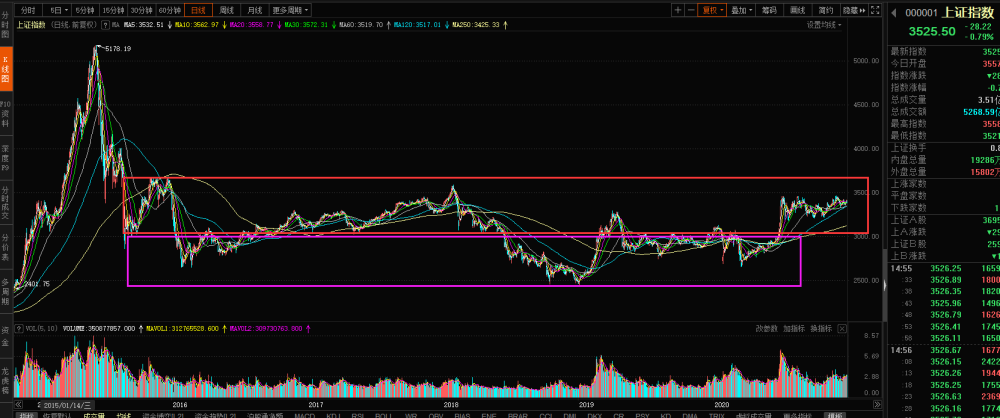The height and width of the screenshot is (418, 1000).
Task: Click the 画线 drawing button
Action: 797,10
